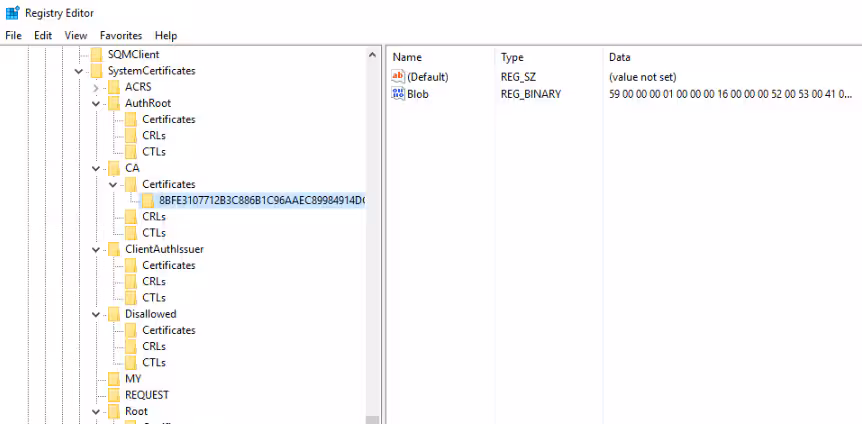Open the Favorites menu
Image resolution: width=862 pixels, height=424 pixels.
click(x=121, y=35)
